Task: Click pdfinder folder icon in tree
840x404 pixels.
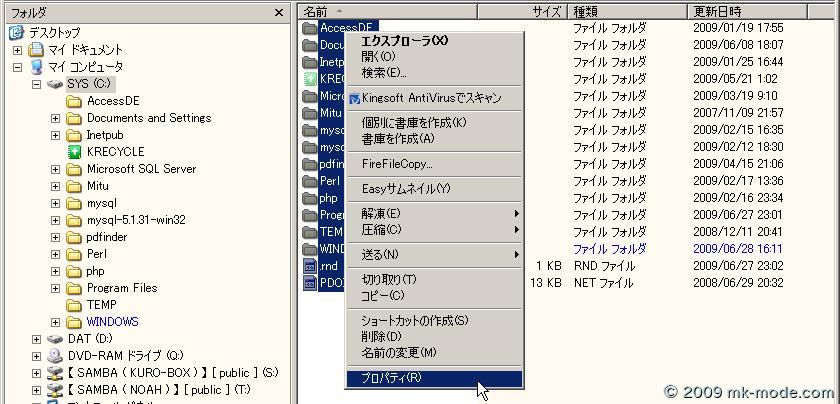Action: point(73,237)
